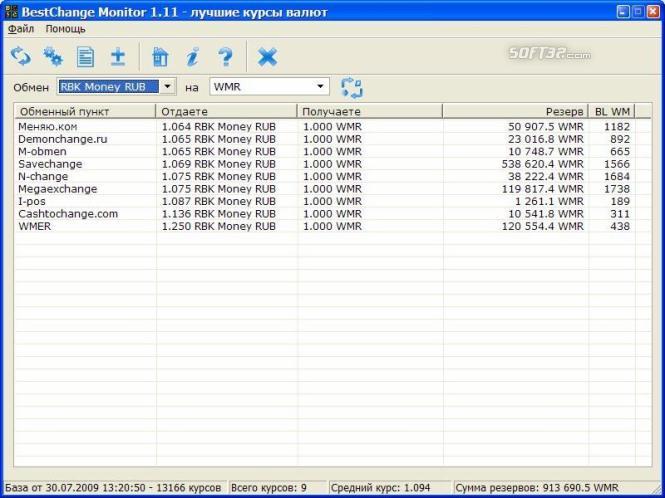
Task: Open the Файл menu
Action: 21,29
